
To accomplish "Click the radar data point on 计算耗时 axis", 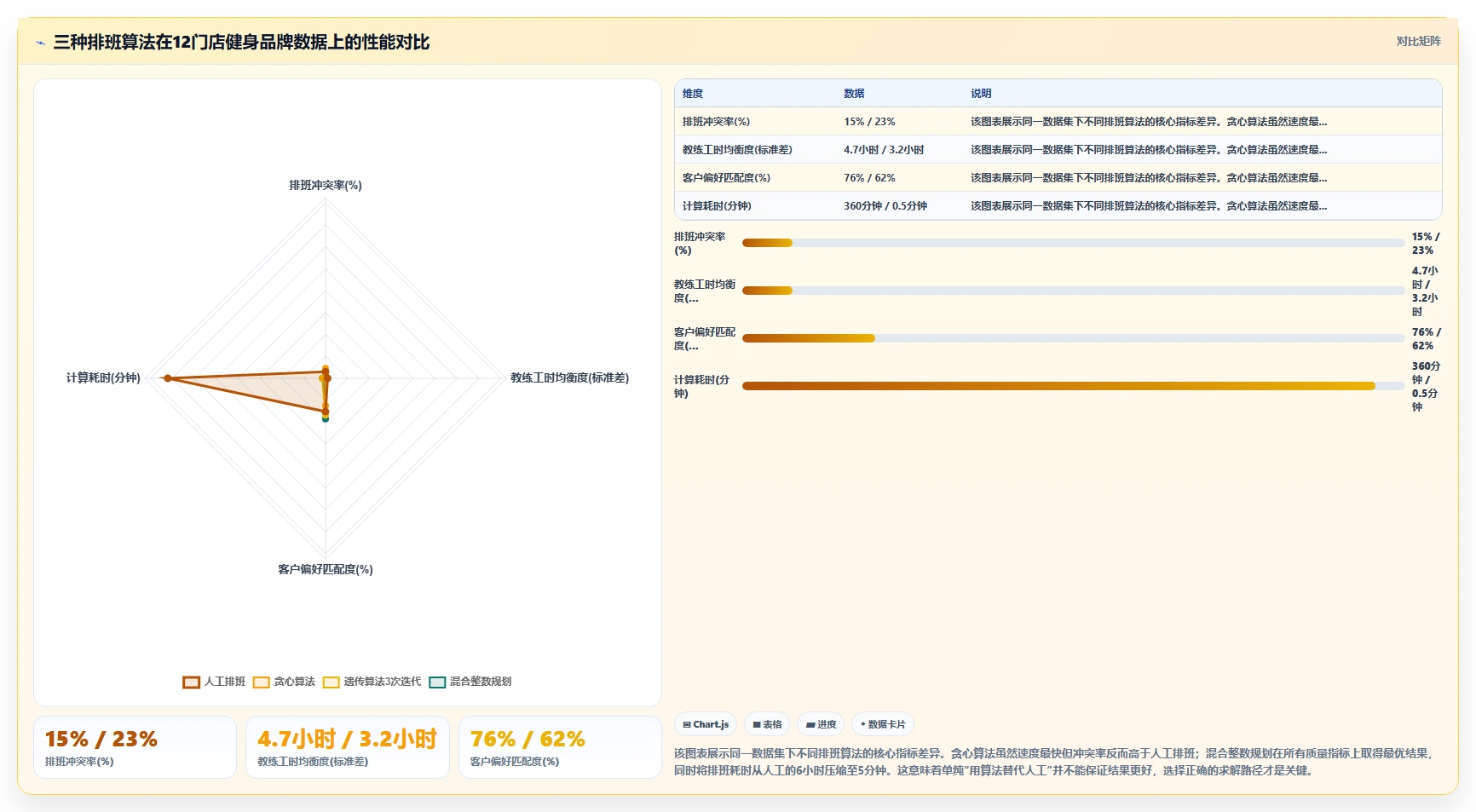I will tap(168, 378).
